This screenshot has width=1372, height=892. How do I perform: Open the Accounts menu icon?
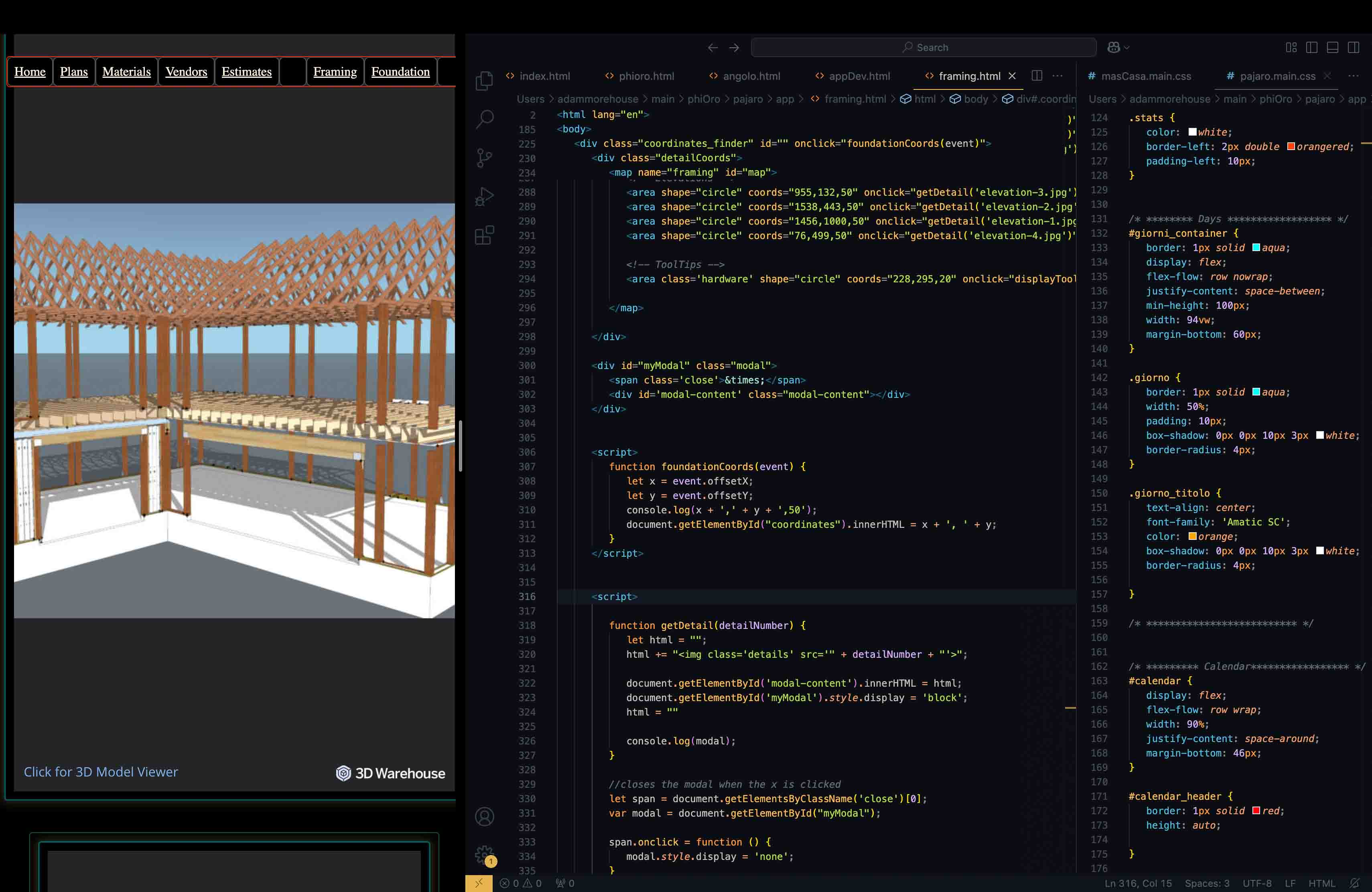coord(484,817)
